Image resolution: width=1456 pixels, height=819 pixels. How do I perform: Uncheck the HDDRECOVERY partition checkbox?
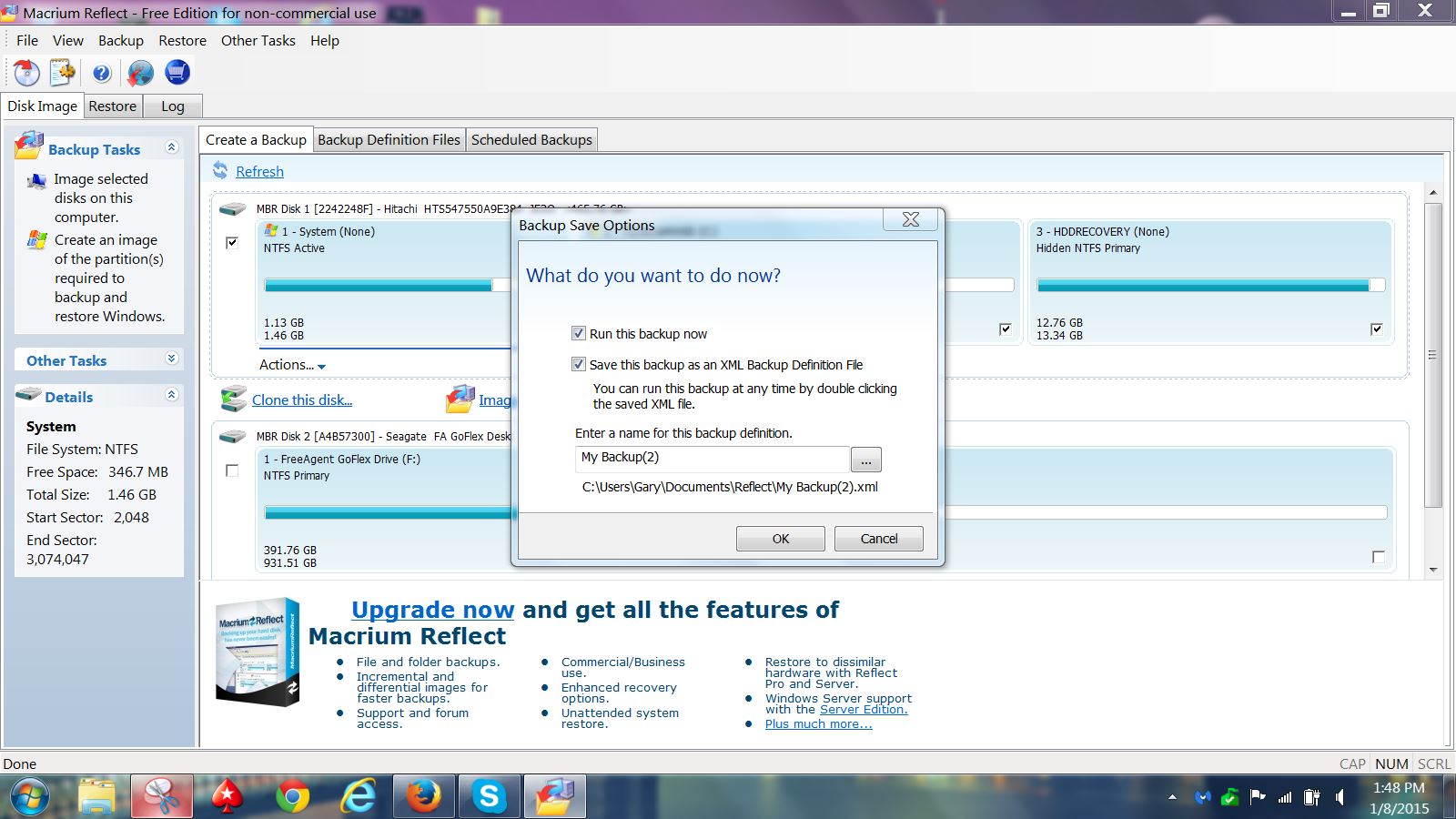[x=1377, y=329]
